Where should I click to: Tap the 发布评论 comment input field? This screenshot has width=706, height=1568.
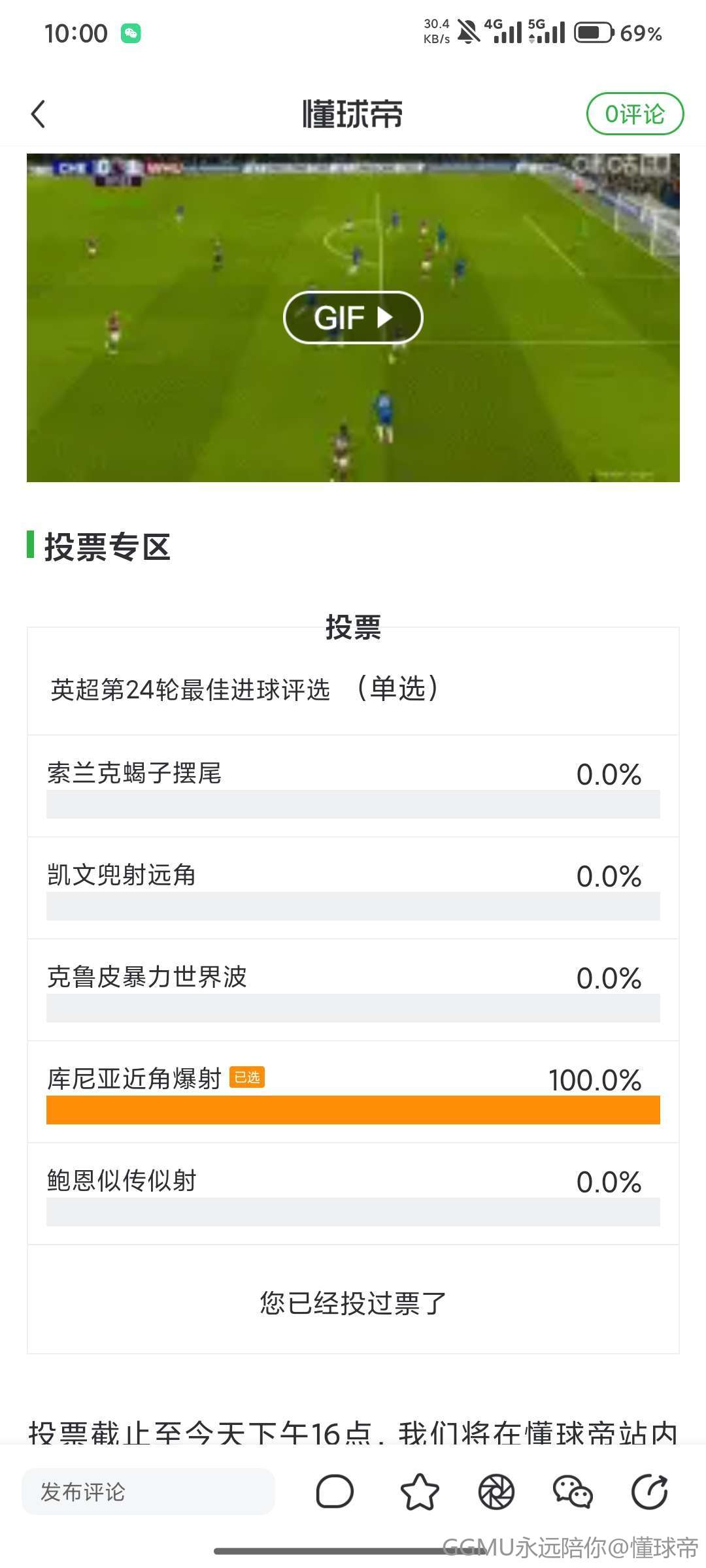pos(148,1492)
